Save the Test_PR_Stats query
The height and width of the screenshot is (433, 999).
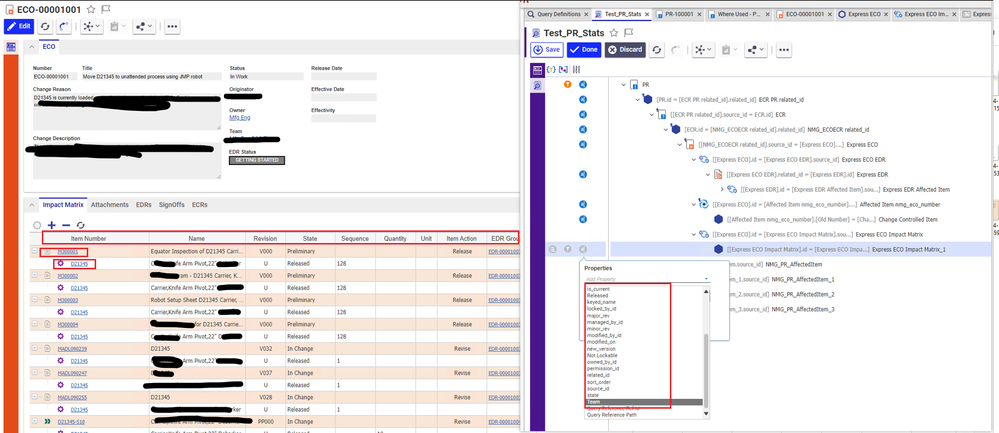click(x=546, y=49)
